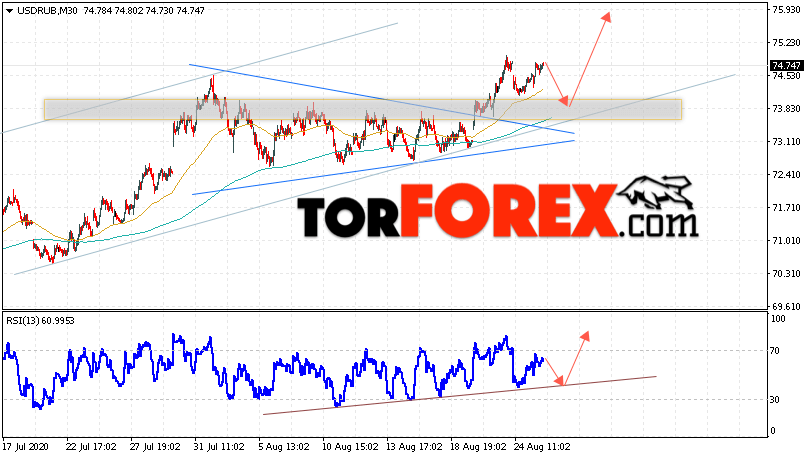Select the 71.710 price axis label
This screenshot has width=808, height=458.
(x=786, y=207)
